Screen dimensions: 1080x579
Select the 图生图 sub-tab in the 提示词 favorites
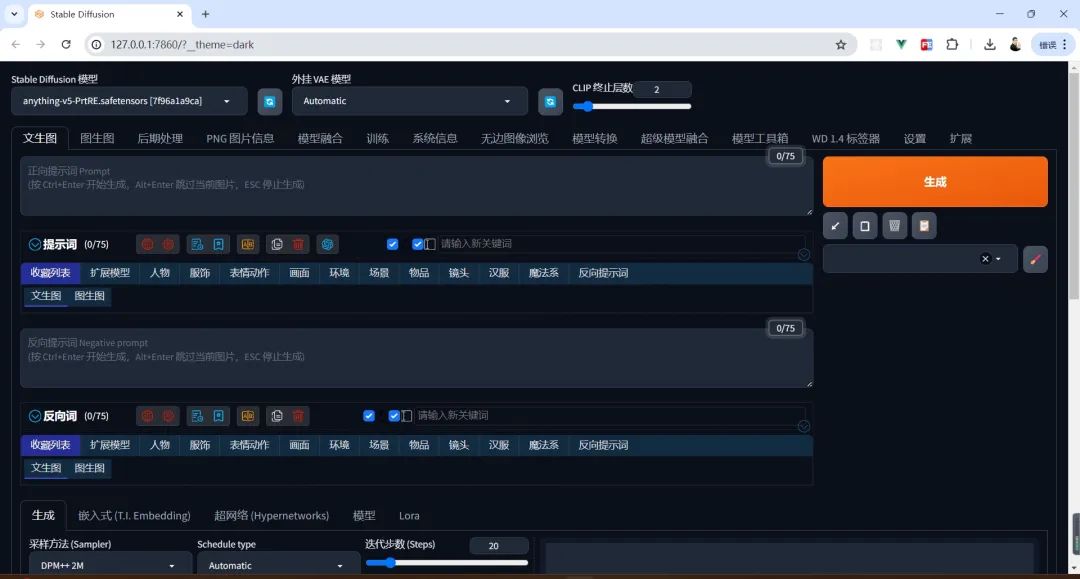[90, 296]
